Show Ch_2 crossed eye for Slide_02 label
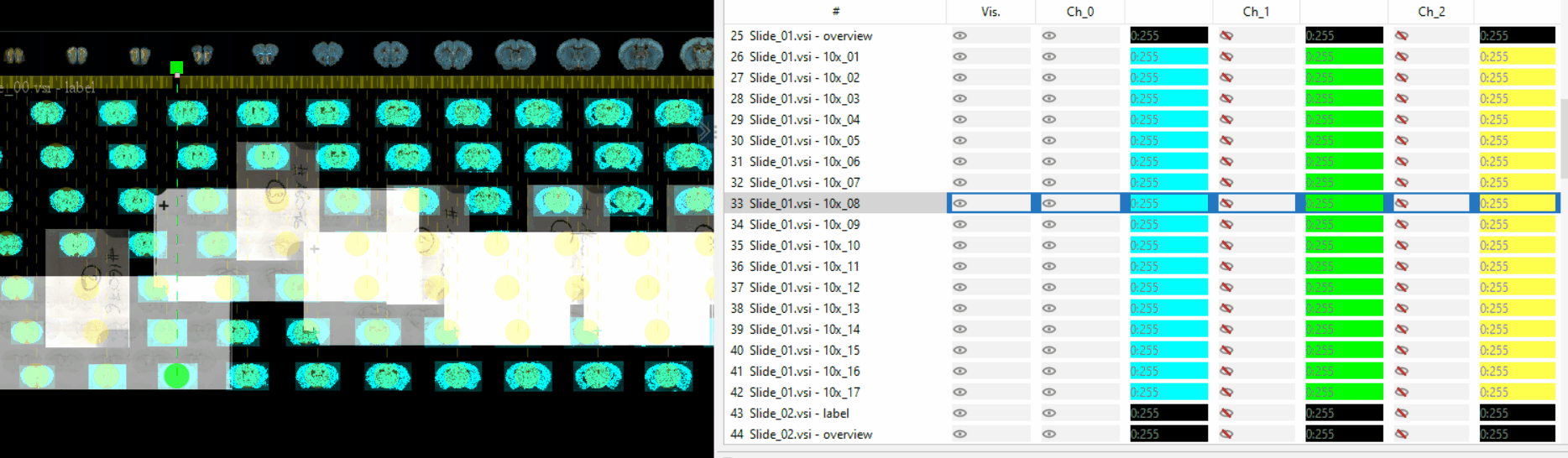 click(x=1402, y=413)
